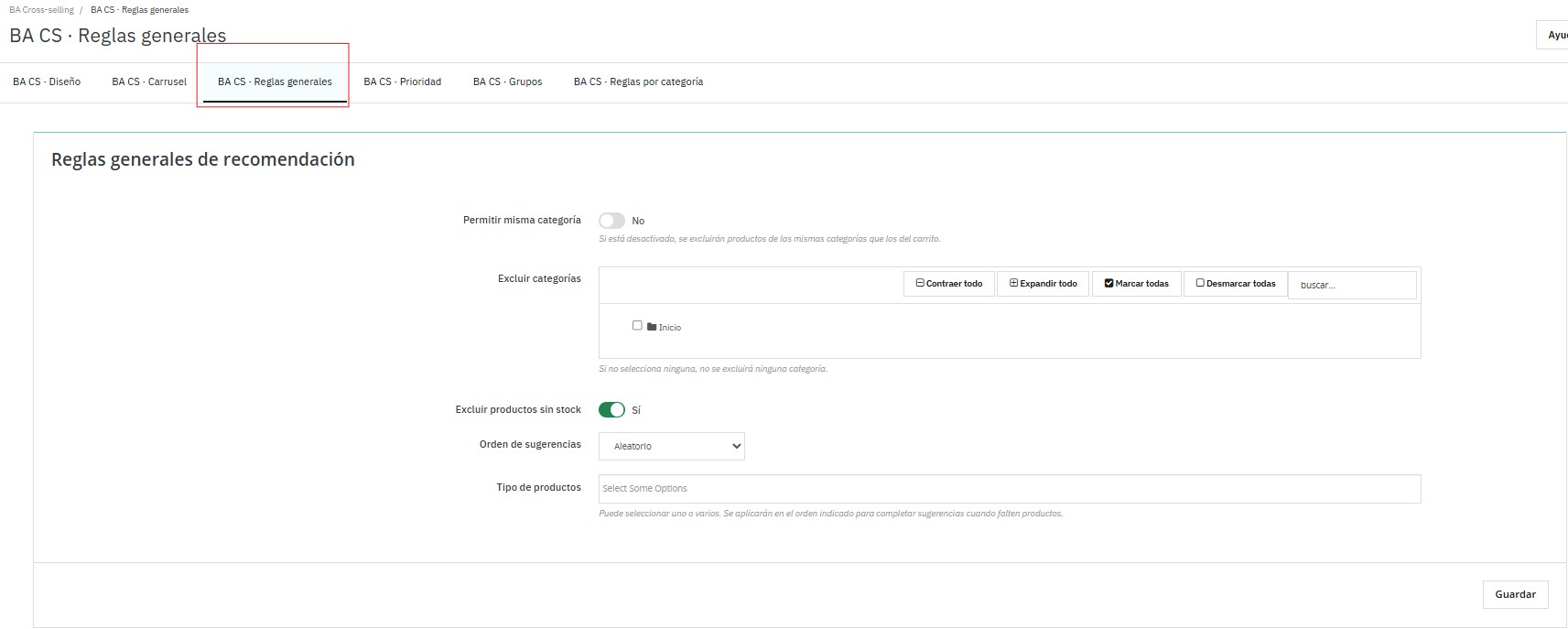Click the BA Cross-selling breadcrumb link
The image size is (1568, 629).
coord(41,10)
